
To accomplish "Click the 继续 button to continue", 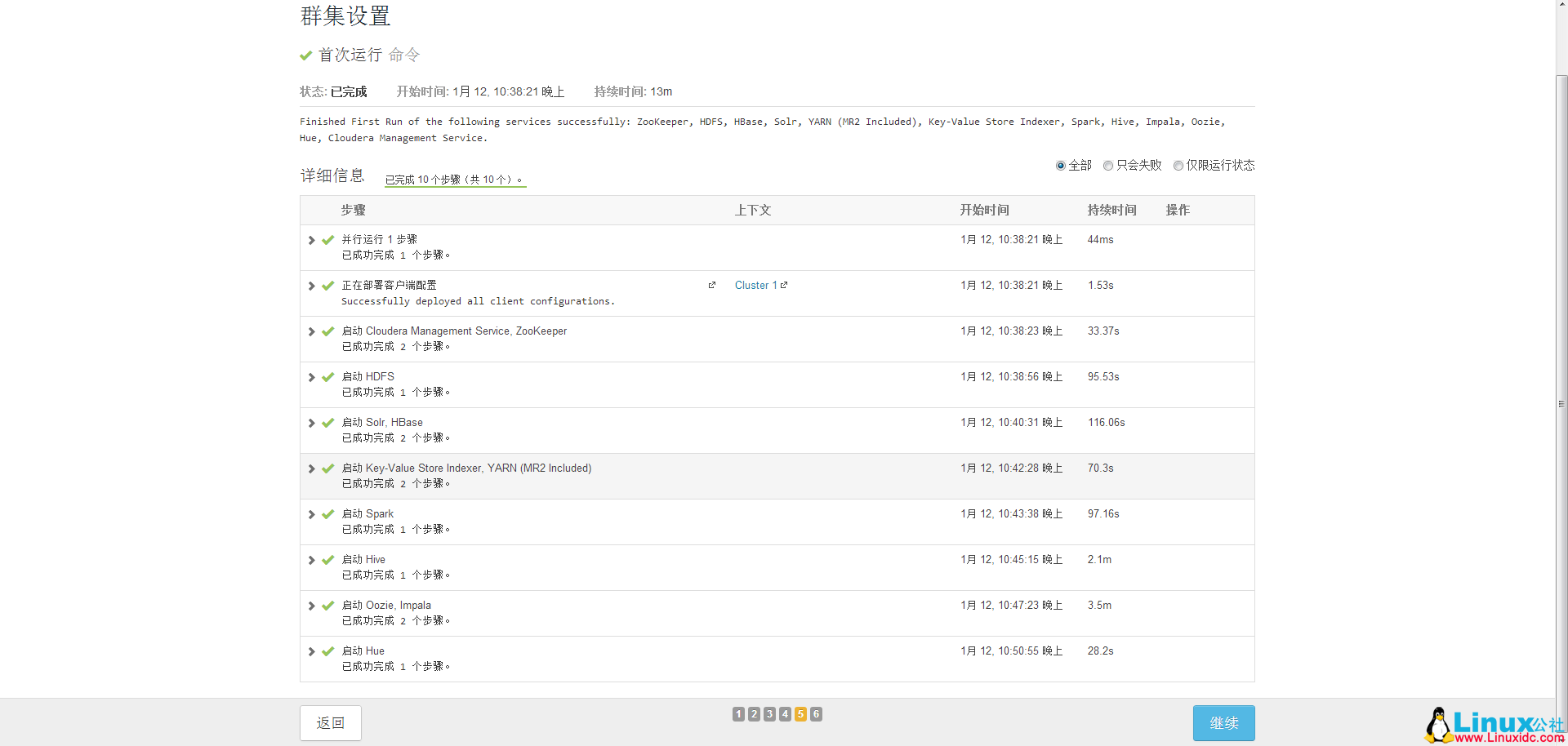I will tap(1223, 723).
